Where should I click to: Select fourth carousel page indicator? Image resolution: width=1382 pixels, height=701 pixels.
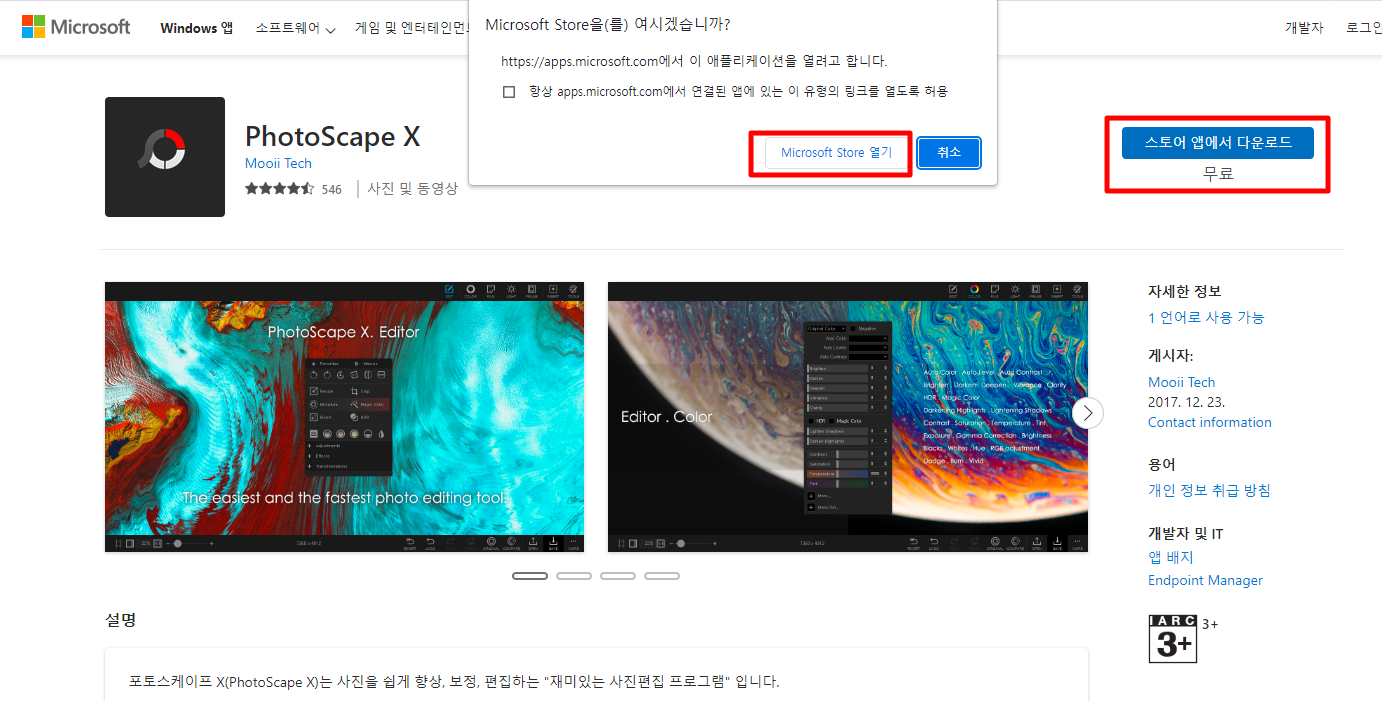[x=662, y=576]
